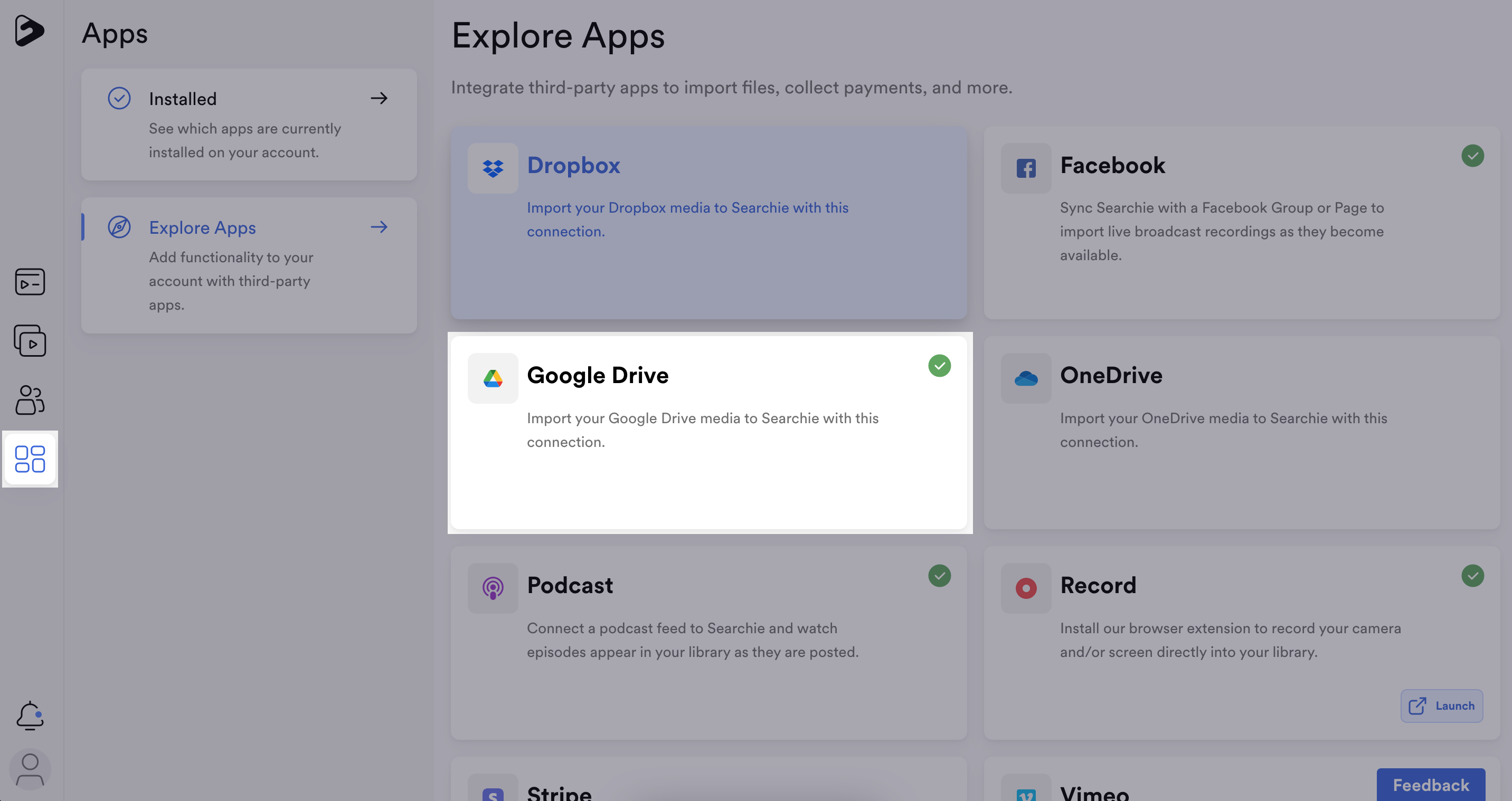Select the Apps grid sidebar icon
This screenshot has width=1512, height=801.
click(30, 459)
